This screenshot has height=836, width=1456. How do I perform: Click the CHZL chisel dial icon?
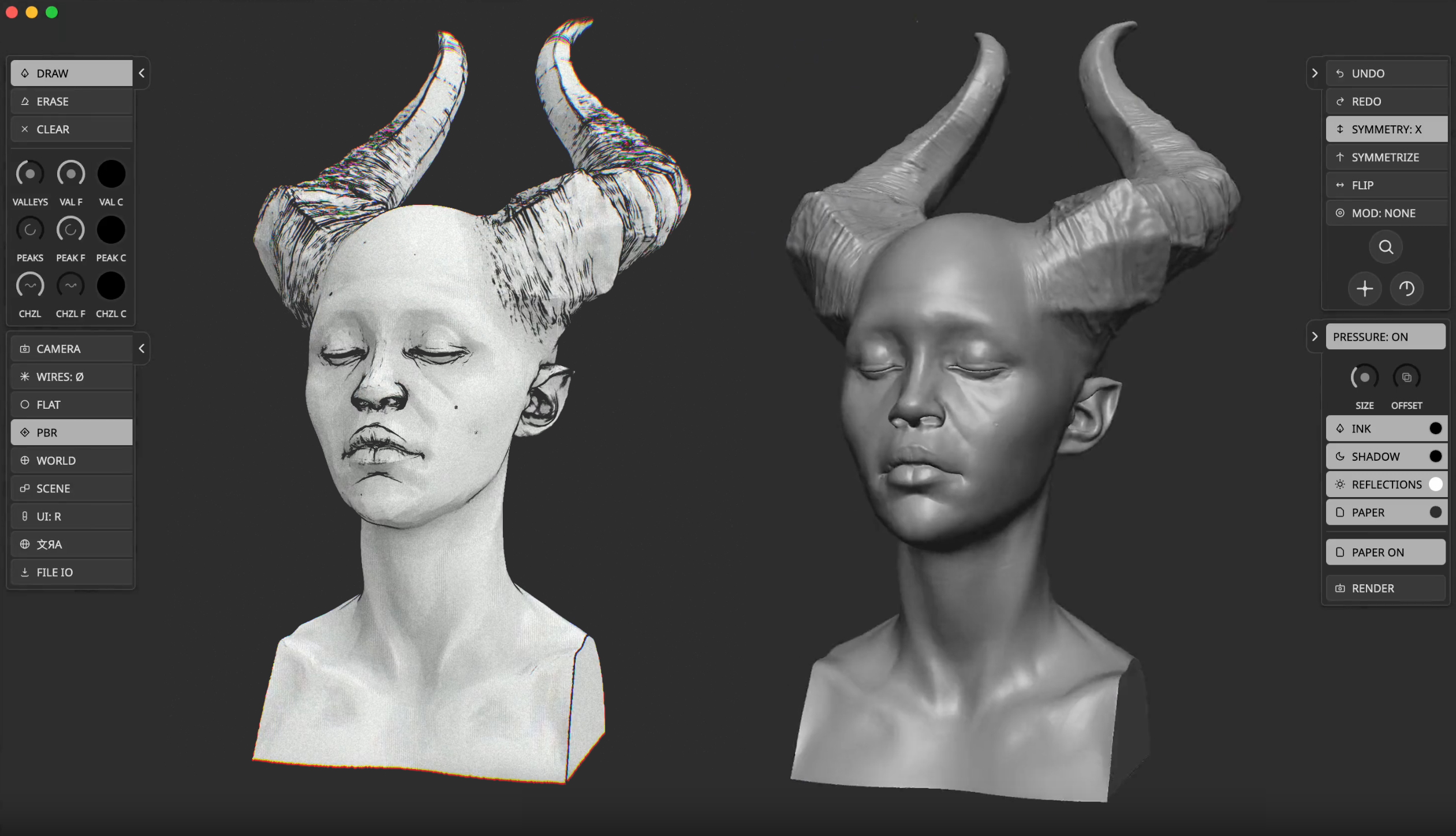click(30, 285)
